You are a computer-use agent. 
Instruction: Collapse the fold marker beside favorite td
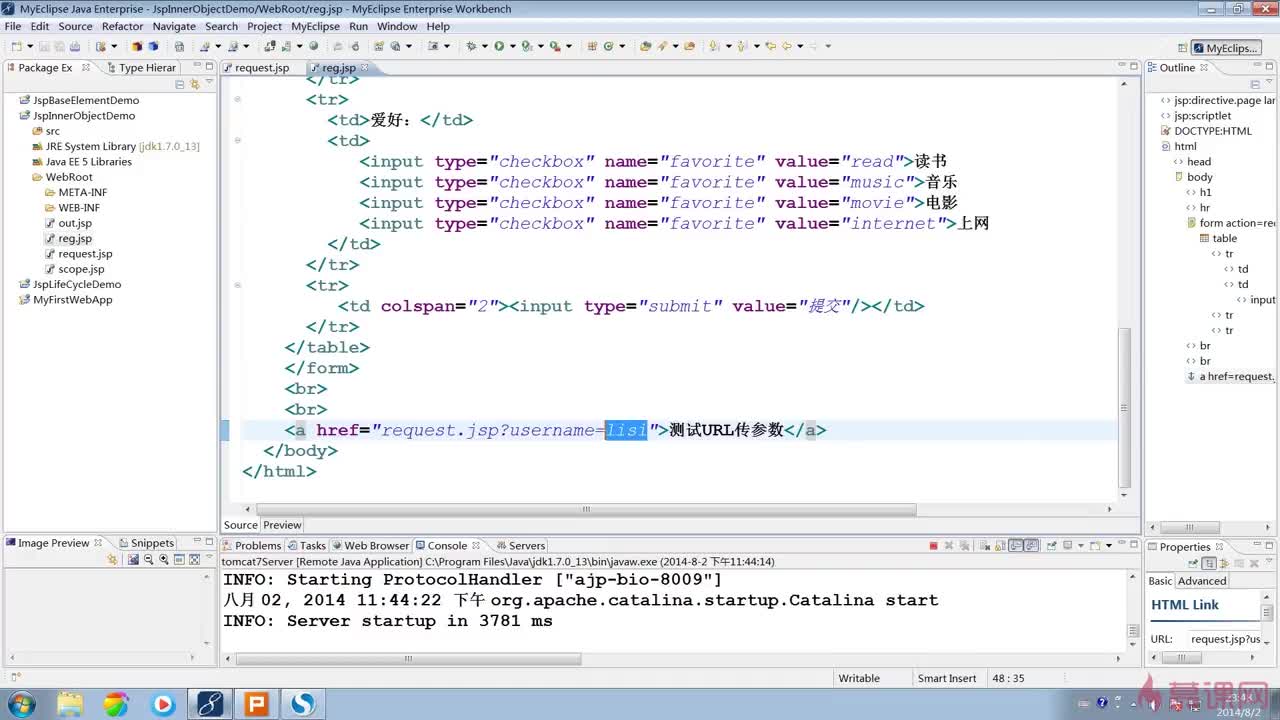(237, 140)
